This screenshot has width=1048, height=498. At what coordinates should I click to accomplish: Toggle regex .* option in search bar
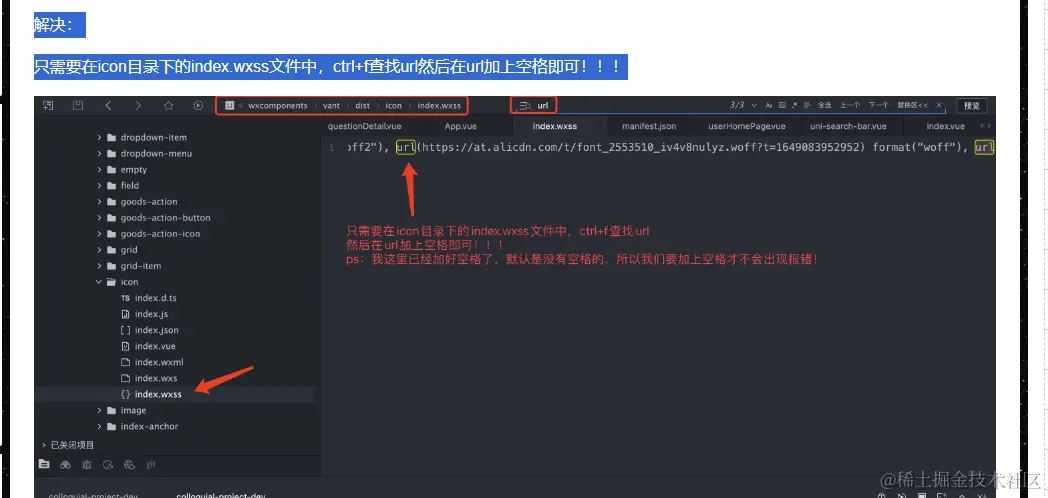pos(795,106)
